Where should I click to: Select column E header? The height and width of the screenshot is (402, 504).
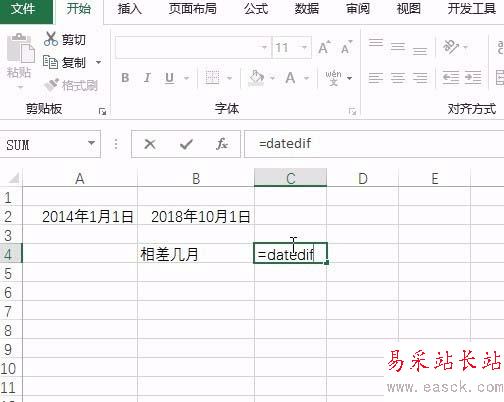[435, 178]
